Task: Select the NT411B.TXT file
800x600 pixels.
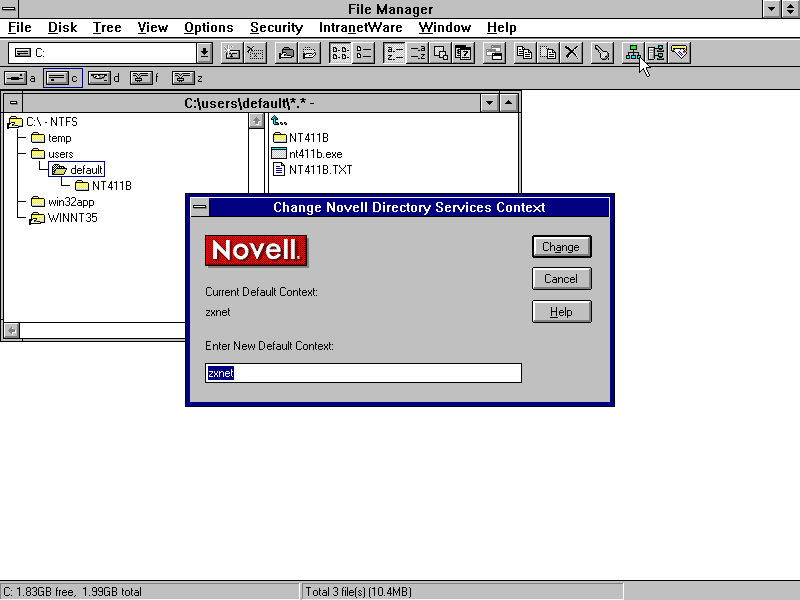Action: [312, 170]
